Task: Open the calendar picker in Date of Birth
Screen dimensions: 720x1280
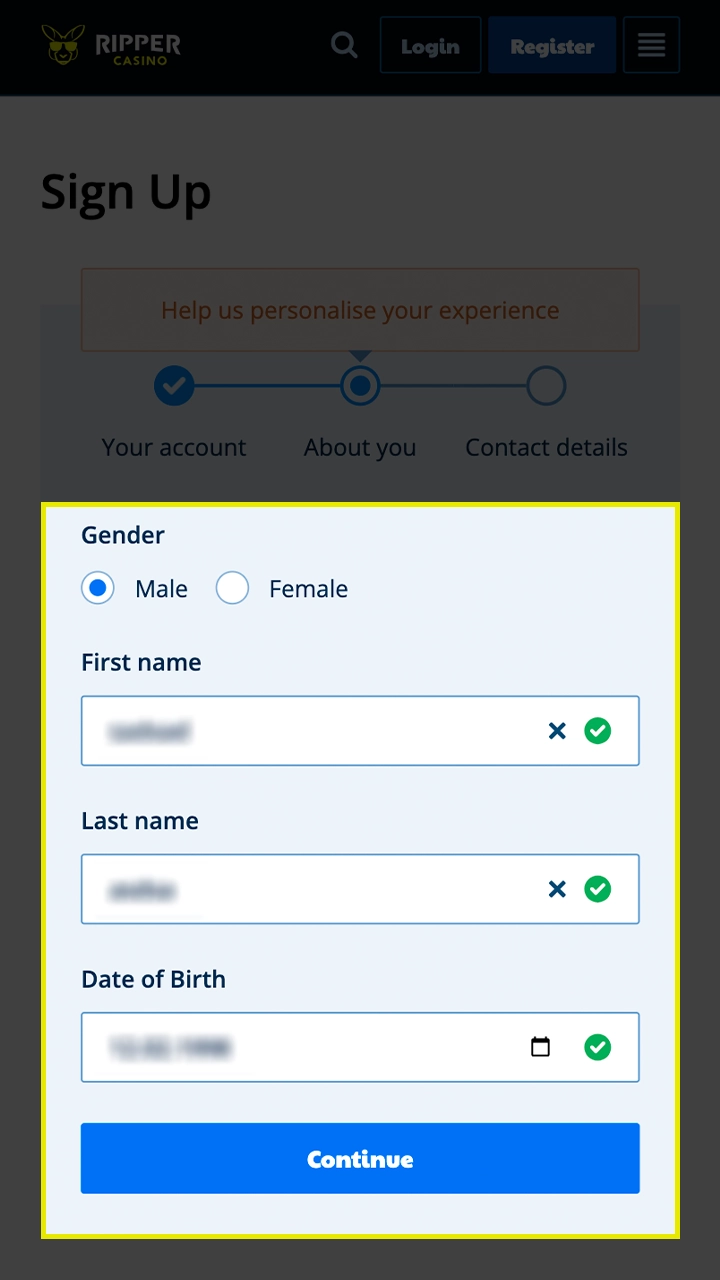Action: click(540, 1047)
